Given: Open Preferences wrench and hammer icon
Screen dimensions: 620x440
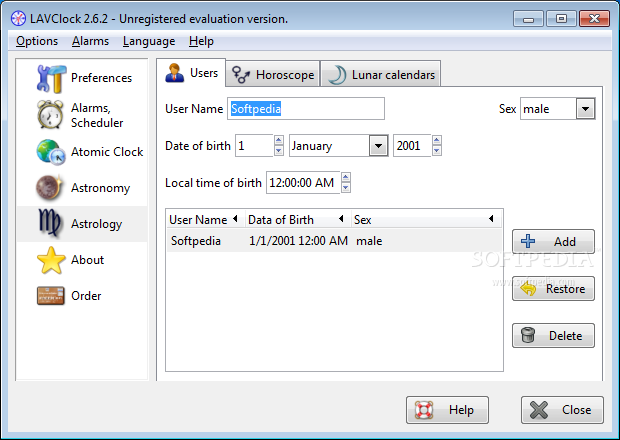Looking at the screenshot, I should pos(51,78).
